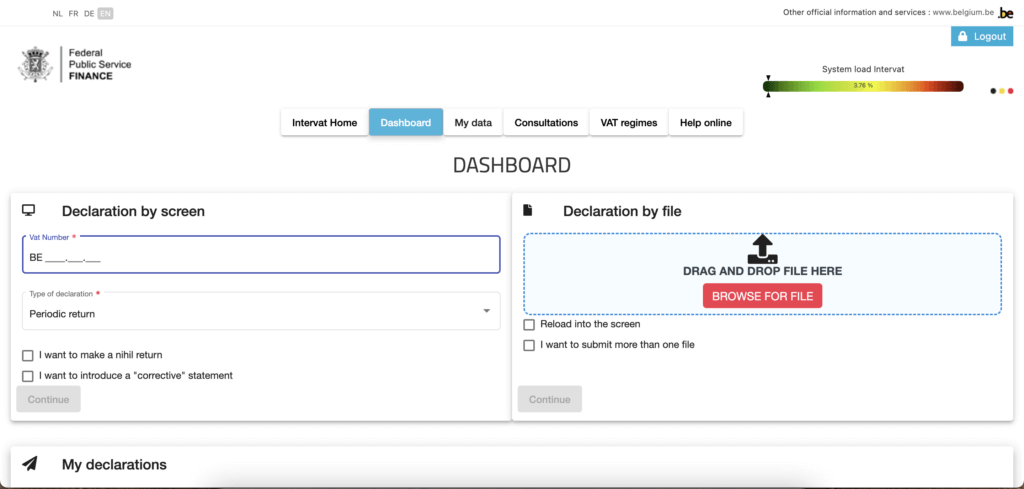Enable the "corrective" statement checkbox
1024x489 pixels.
(x=27, y=376)
